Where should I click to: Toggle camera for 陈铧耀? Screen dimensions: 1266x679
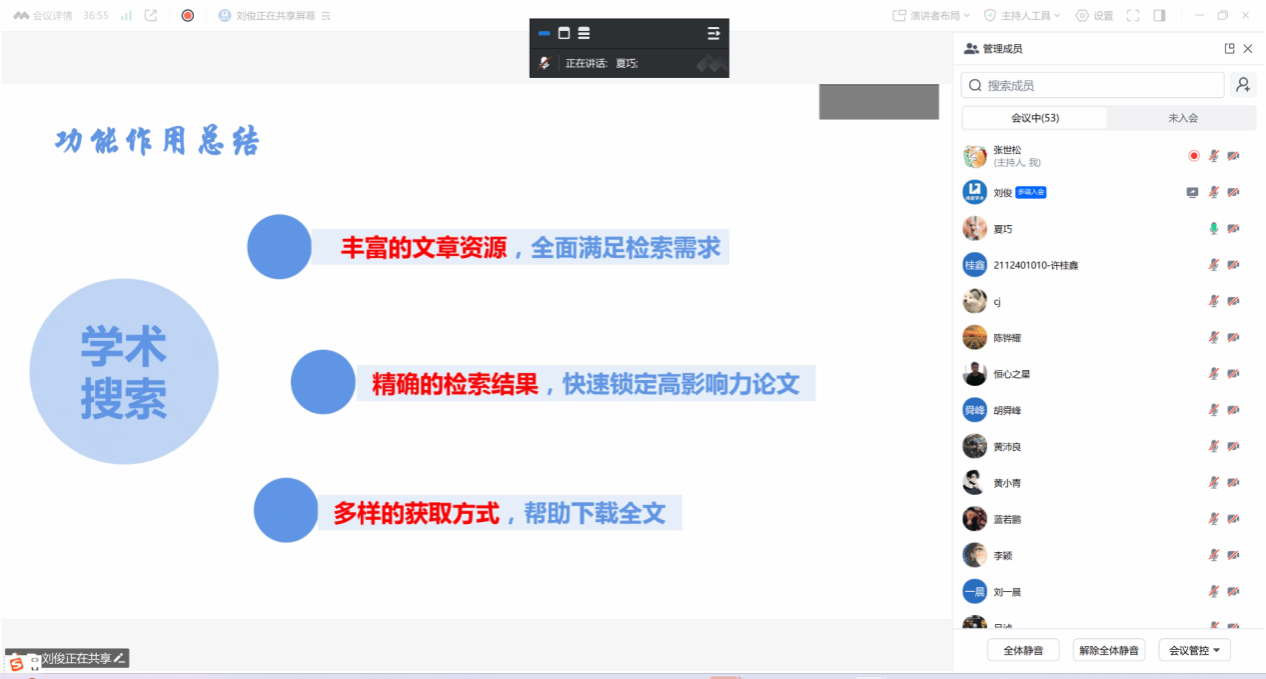[x=1233, y=337]
